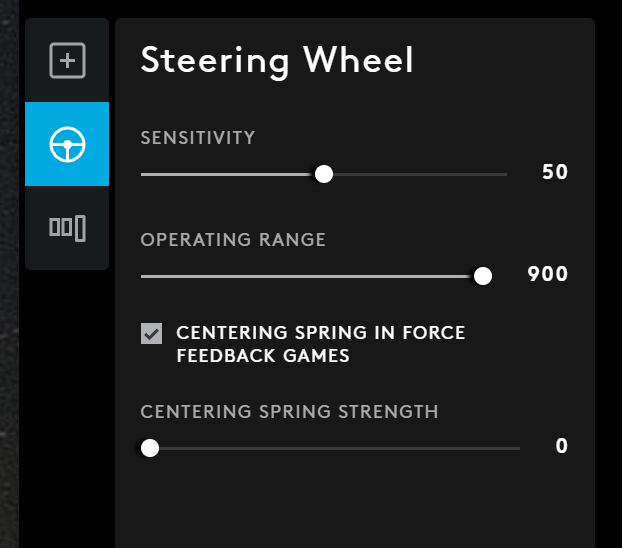Select the steering wheel icon tab
The image size is (622, 548).
[67, 145]
